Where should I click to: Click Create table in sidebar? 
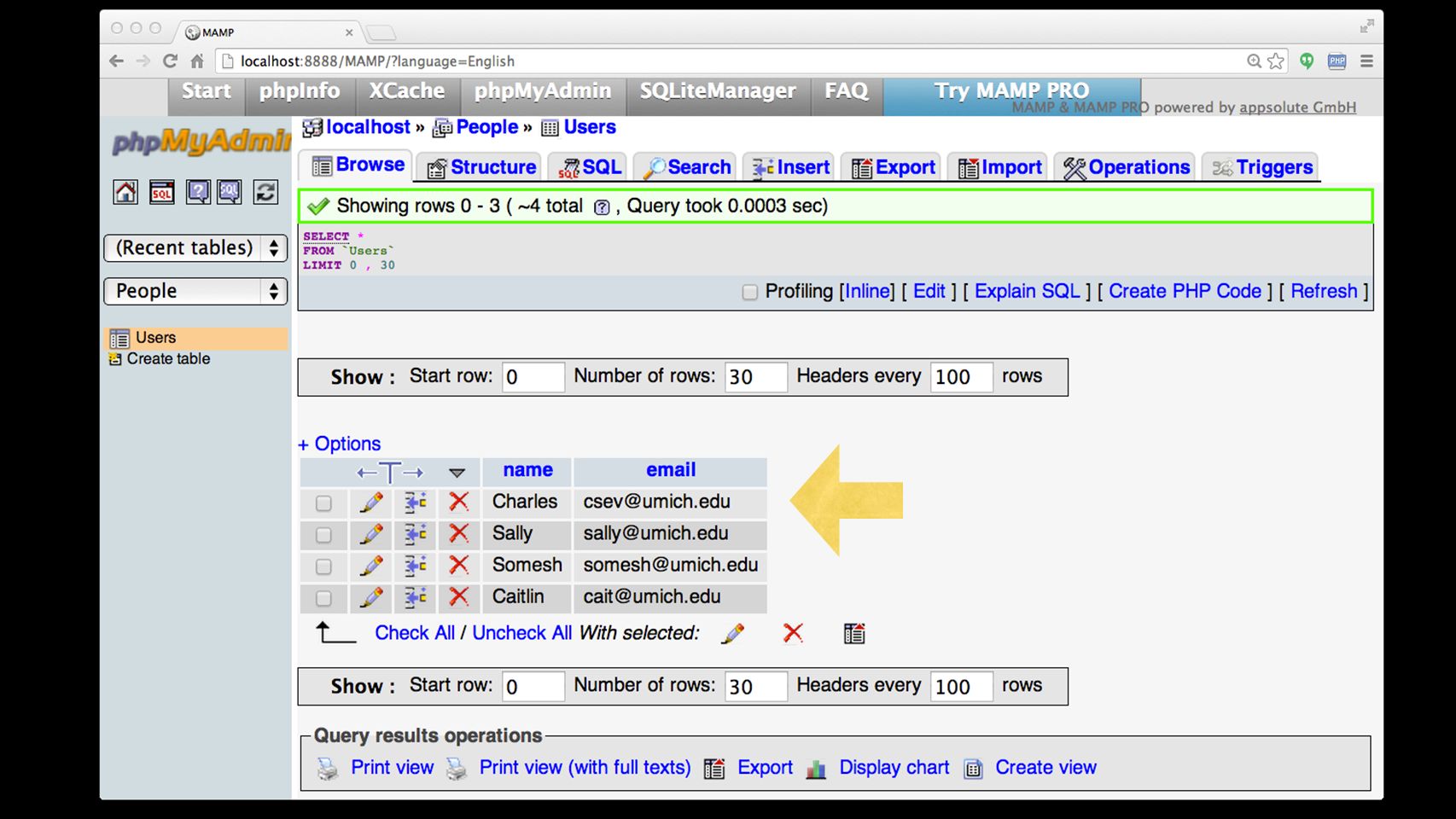click(x=168, y=359)
